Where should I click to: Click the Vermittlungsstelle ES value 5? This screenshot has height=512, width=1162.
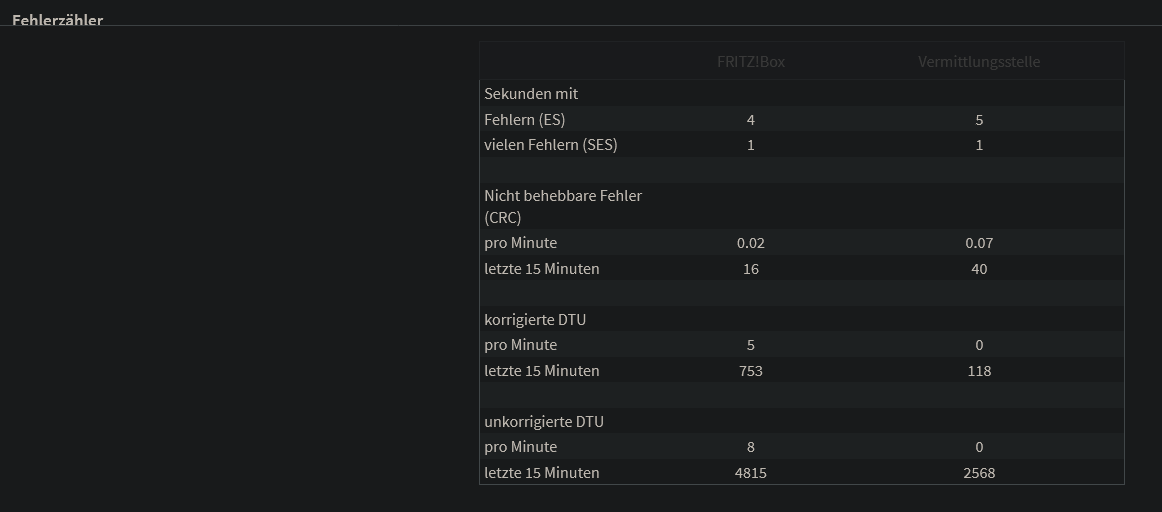click(979, 120)
